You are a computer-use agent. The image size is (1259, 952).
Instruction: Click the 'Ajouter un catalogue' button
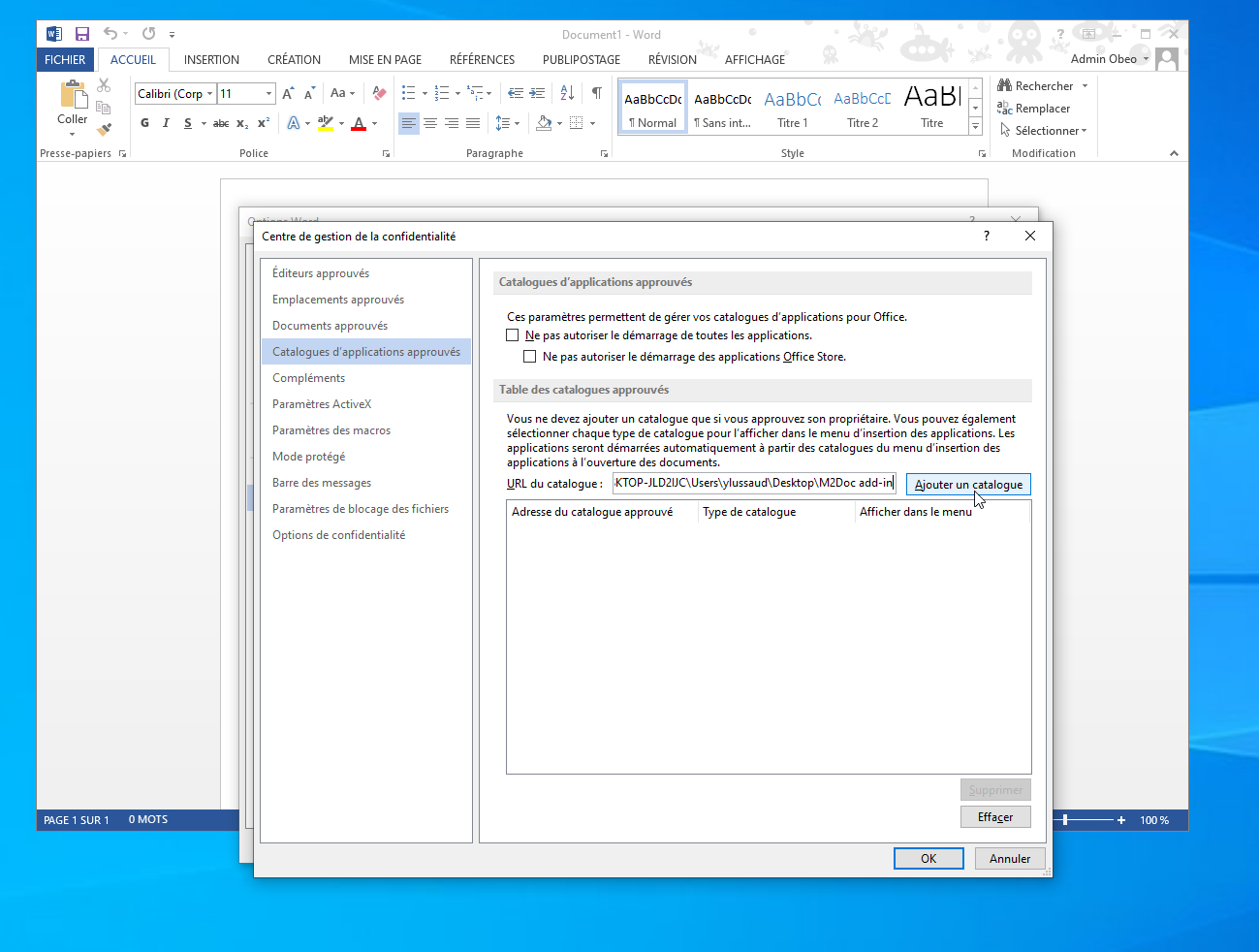tap(968, 485)
